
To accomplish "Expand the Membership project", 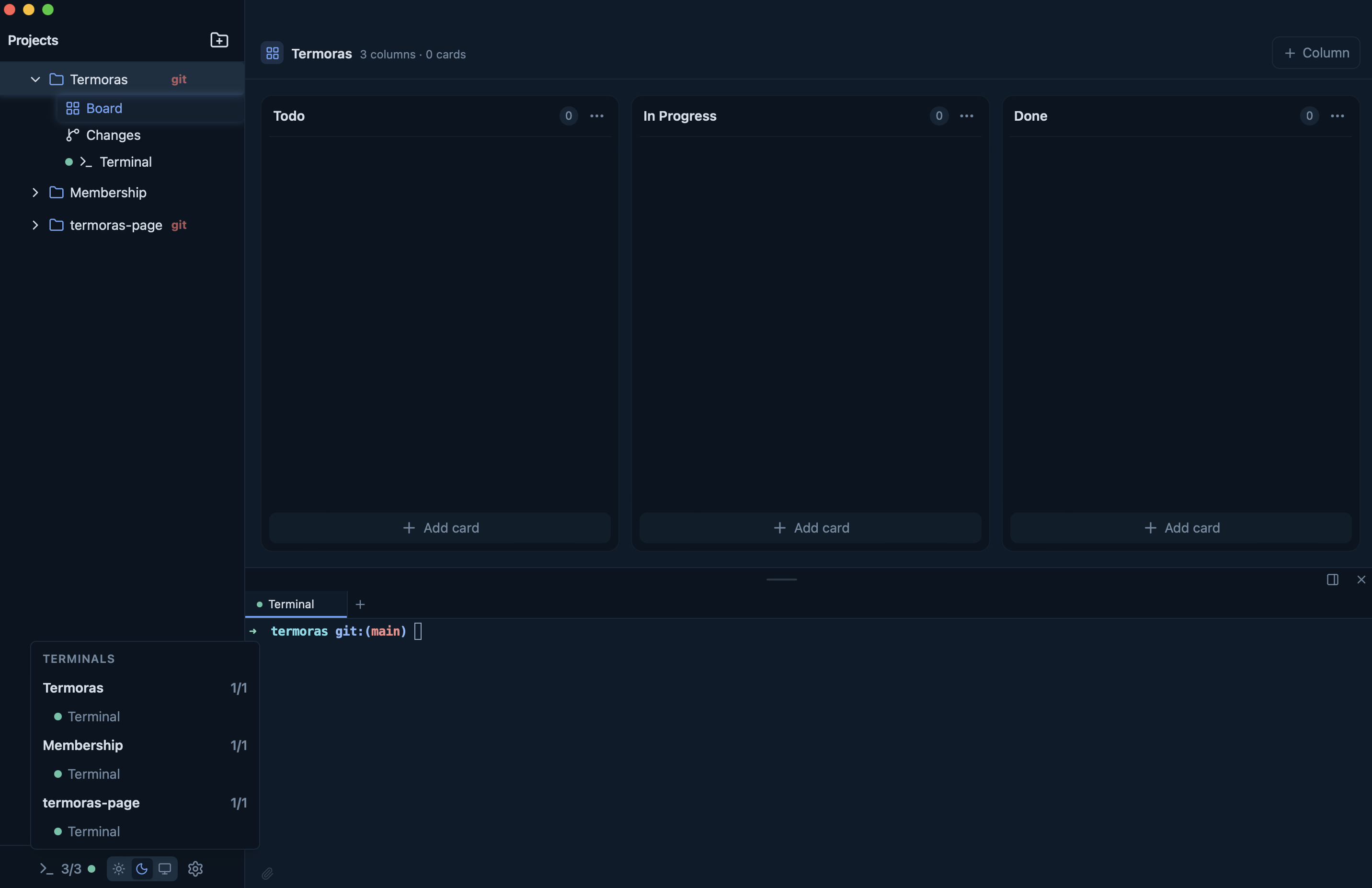I will [34, 193].
